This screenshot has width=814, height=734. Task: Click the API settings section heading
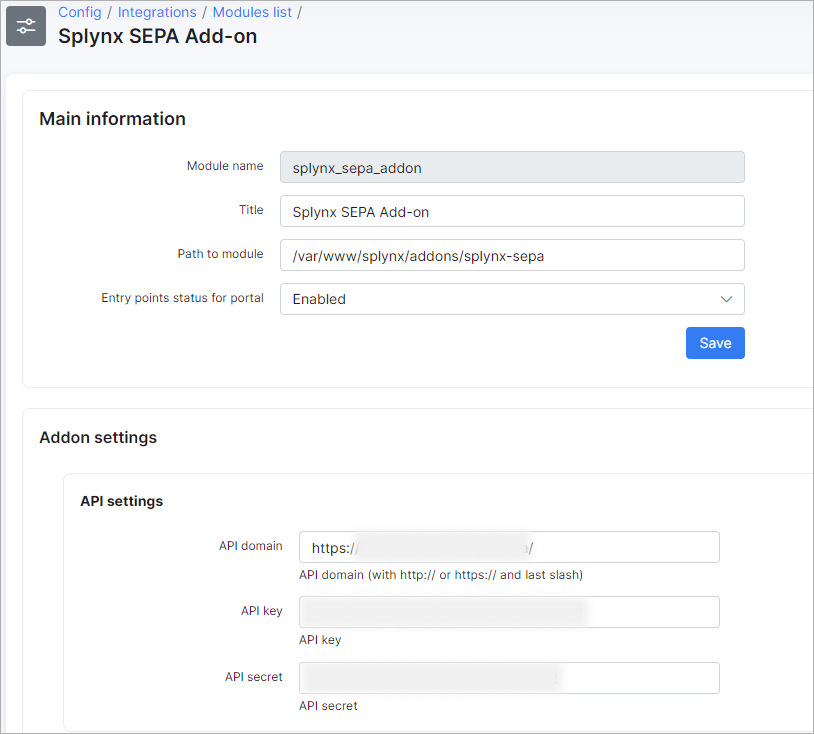pyautogui.click(x=121, y=501)
